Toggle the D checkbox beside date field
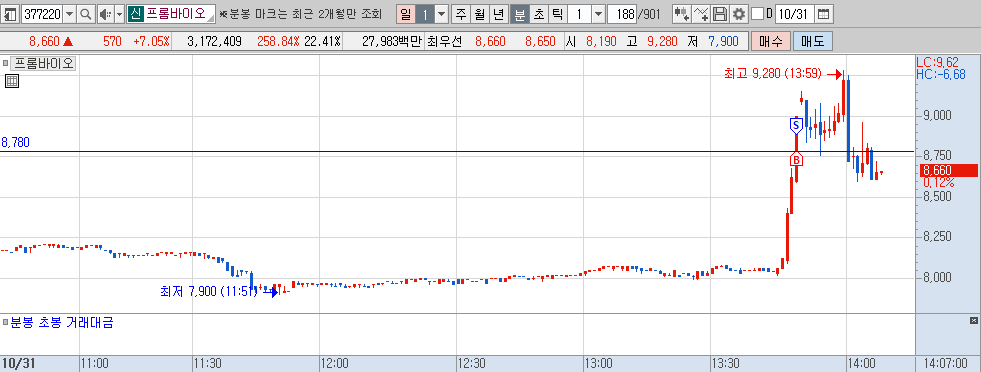 coord(757,14)
